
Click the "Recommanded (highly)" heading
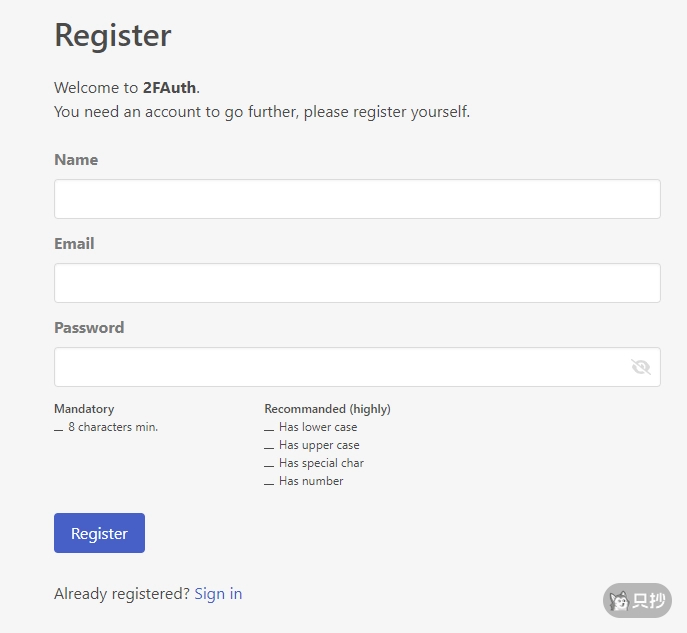tap(327, 409)
